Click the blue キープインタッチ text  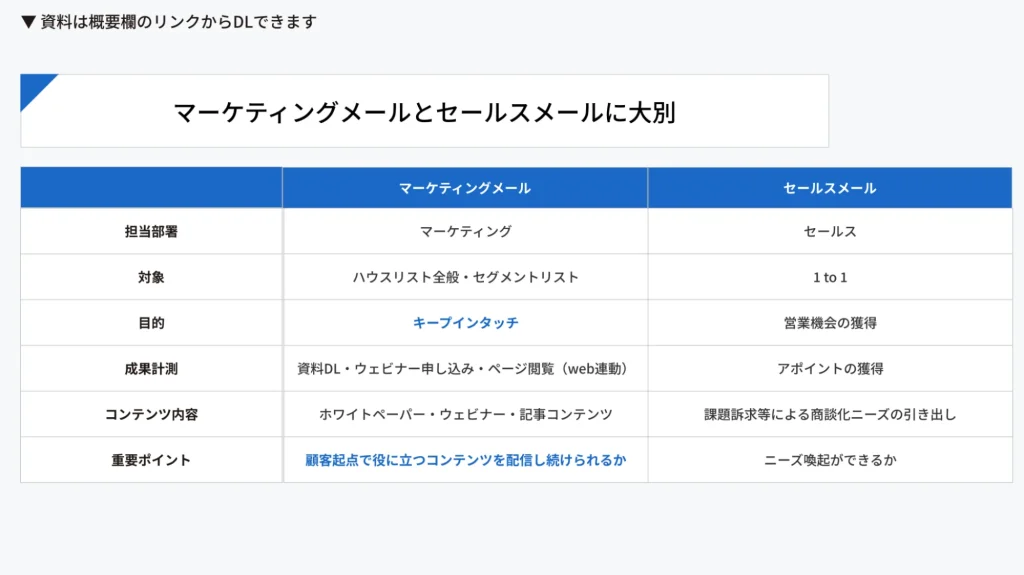click(x=465, y=323)
